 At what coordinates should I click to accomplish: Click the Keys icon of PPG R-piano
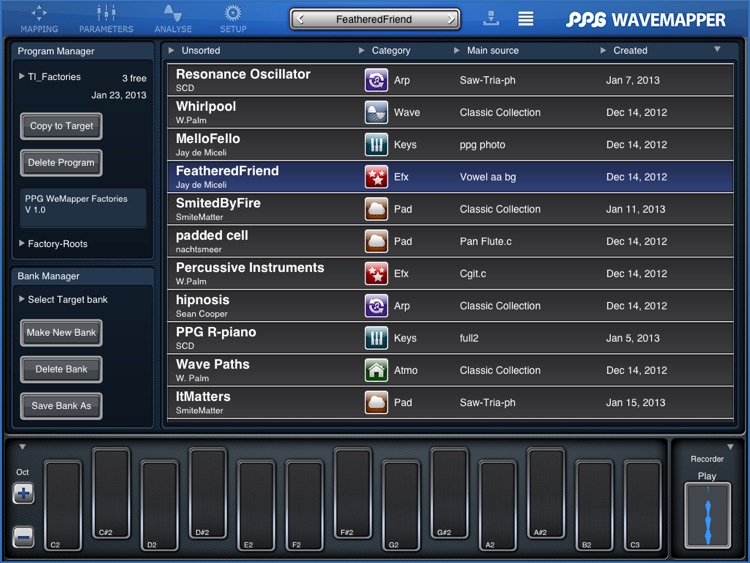(x=376, y=338)
